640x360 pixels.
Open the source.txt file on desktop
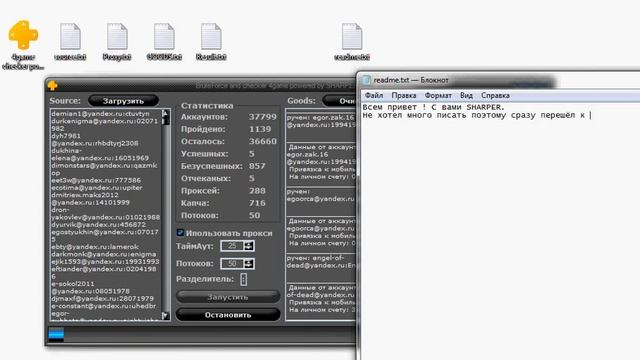(x=70, y=37)
